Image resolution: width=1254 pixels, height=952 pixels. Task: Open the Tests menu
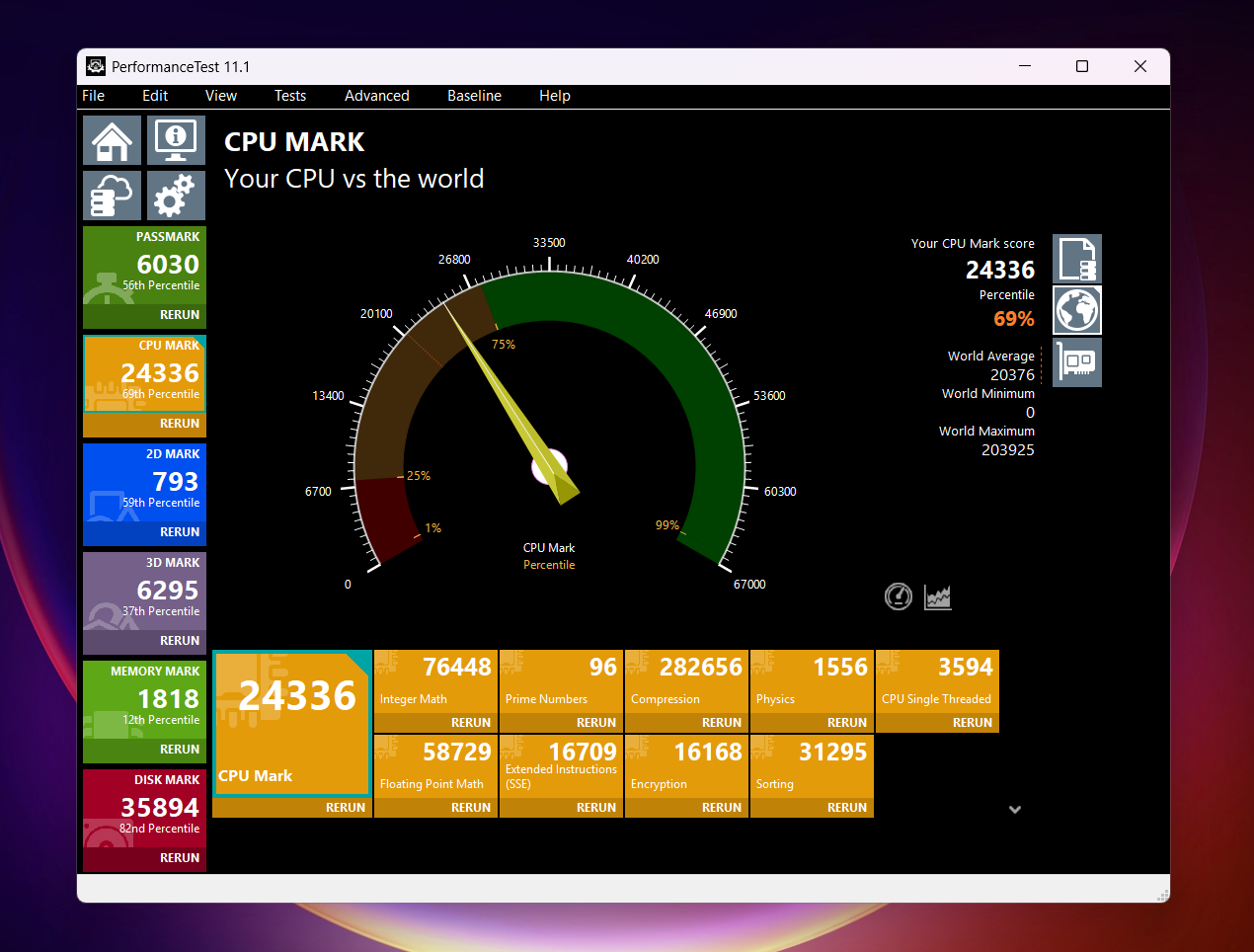pos(290,96)
